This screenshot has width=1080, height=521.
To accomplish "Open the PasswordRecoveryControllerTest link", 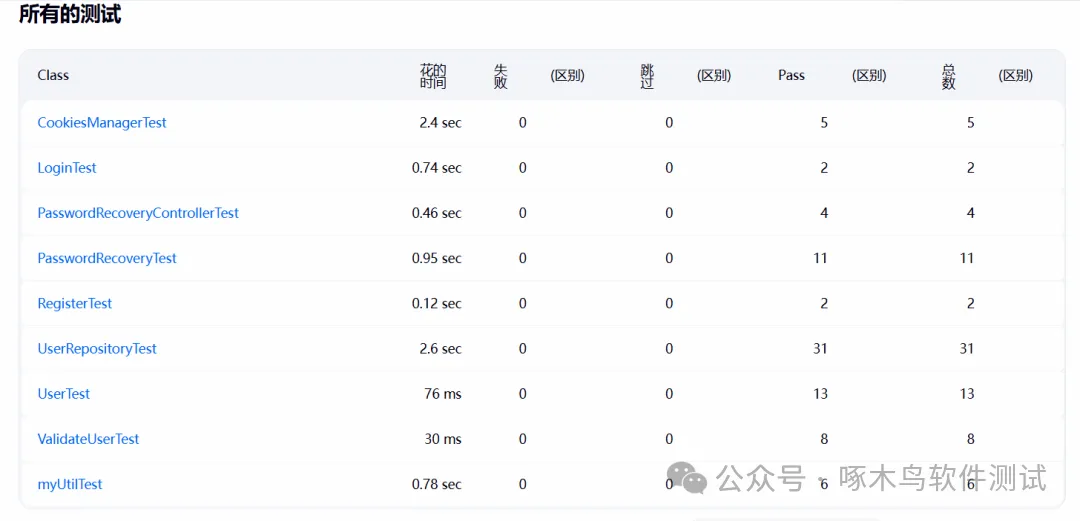I will 138,213.
